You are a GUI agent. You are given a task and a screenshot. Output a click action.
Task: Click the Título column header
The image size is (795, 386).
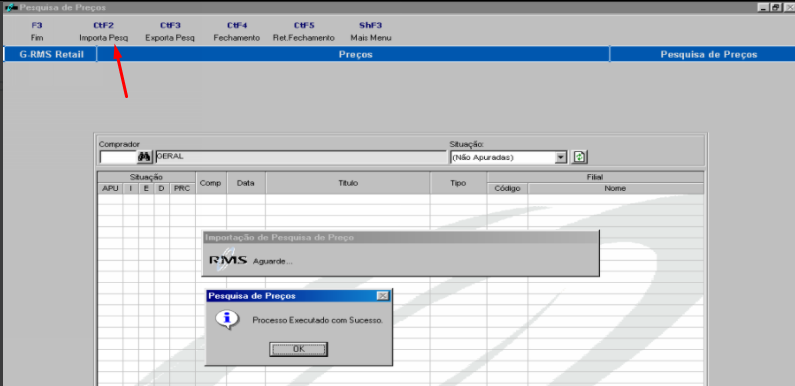(x=348, y=183)
